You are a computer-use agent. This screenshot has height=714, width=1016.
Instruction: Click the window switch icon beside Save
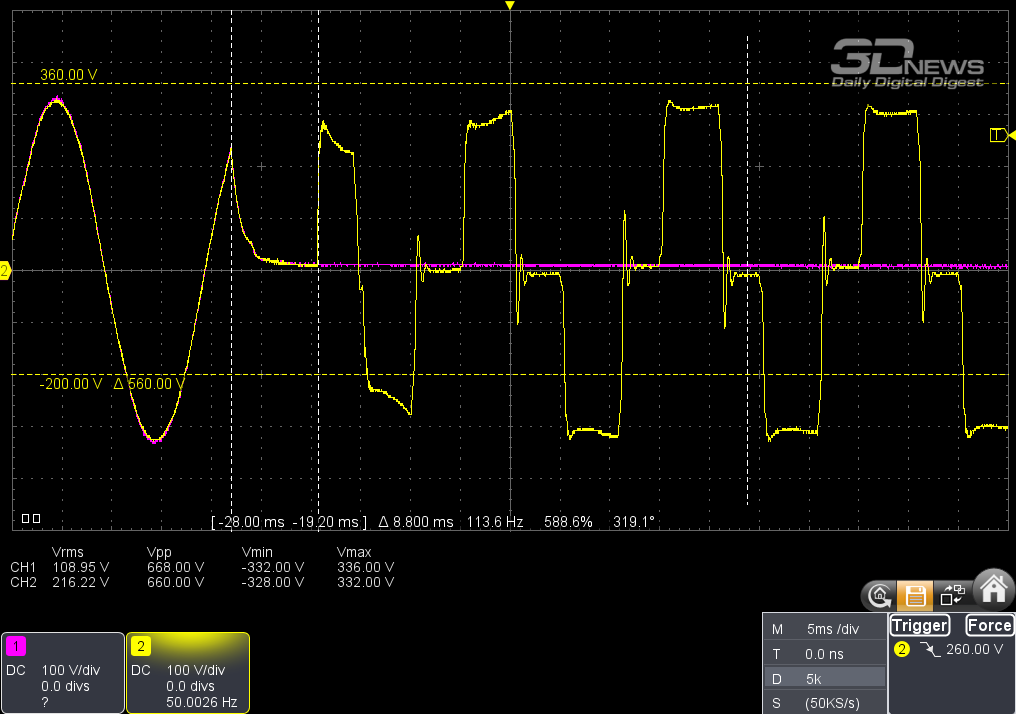pos(953,596)
